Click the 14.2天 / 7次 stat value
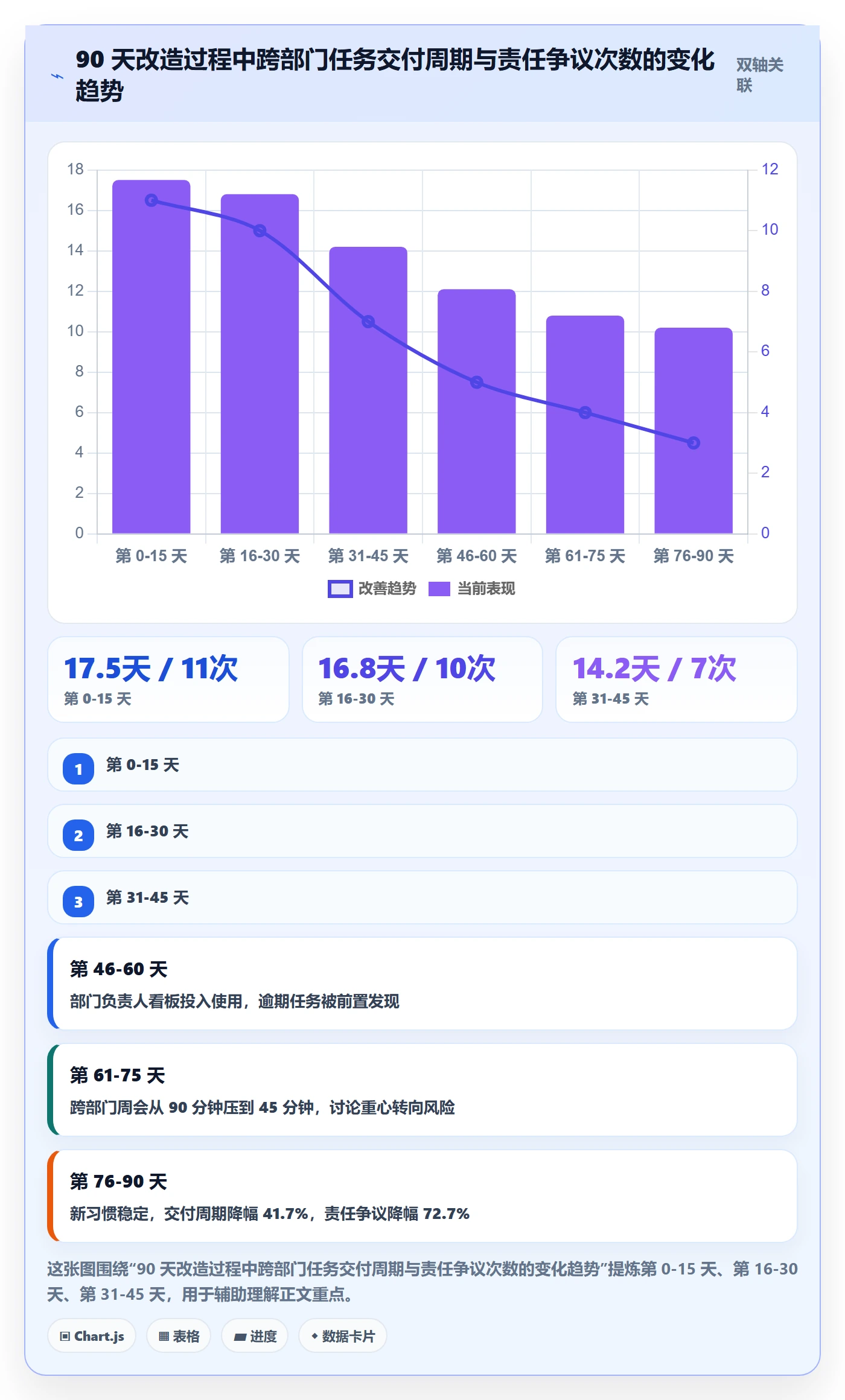The width and height of the screenshot is (845, 1400). point(655,669)
